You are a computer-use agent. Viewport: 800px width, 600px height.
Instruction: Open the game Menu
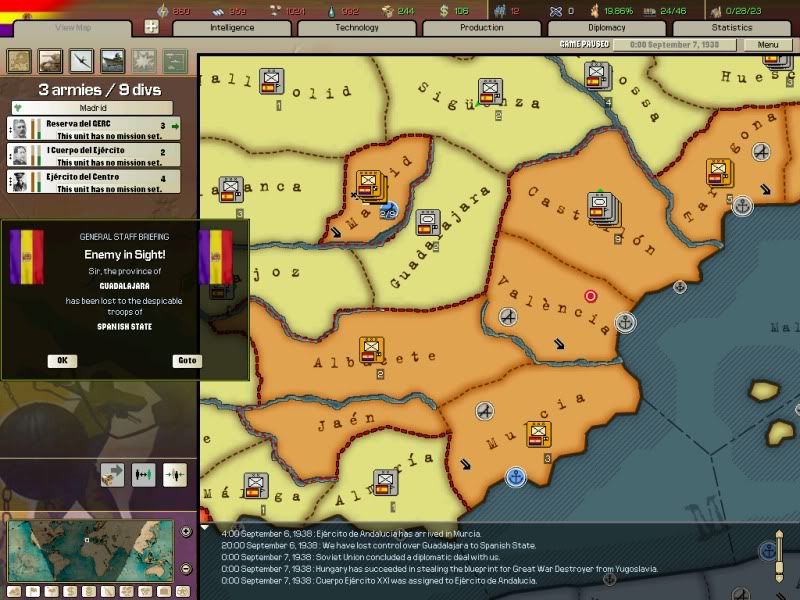tap(767, 45)
